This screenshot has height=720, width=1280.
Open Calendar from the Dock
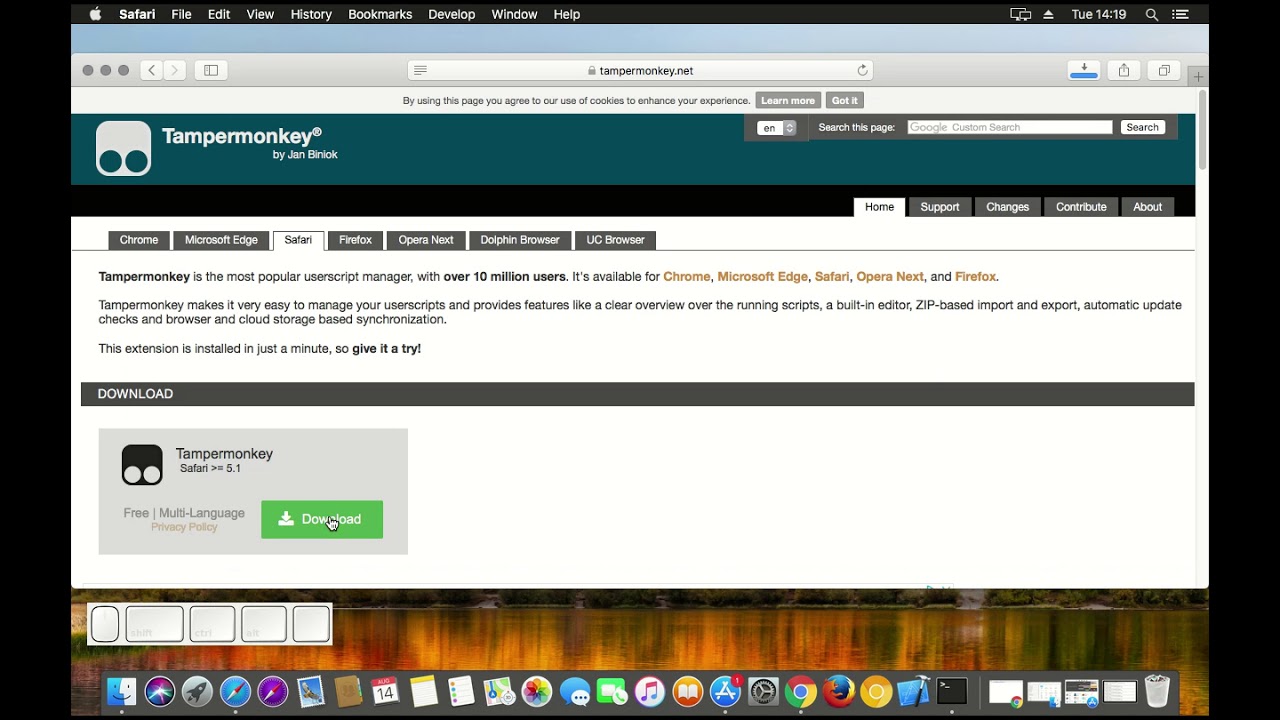coord(385,691)
